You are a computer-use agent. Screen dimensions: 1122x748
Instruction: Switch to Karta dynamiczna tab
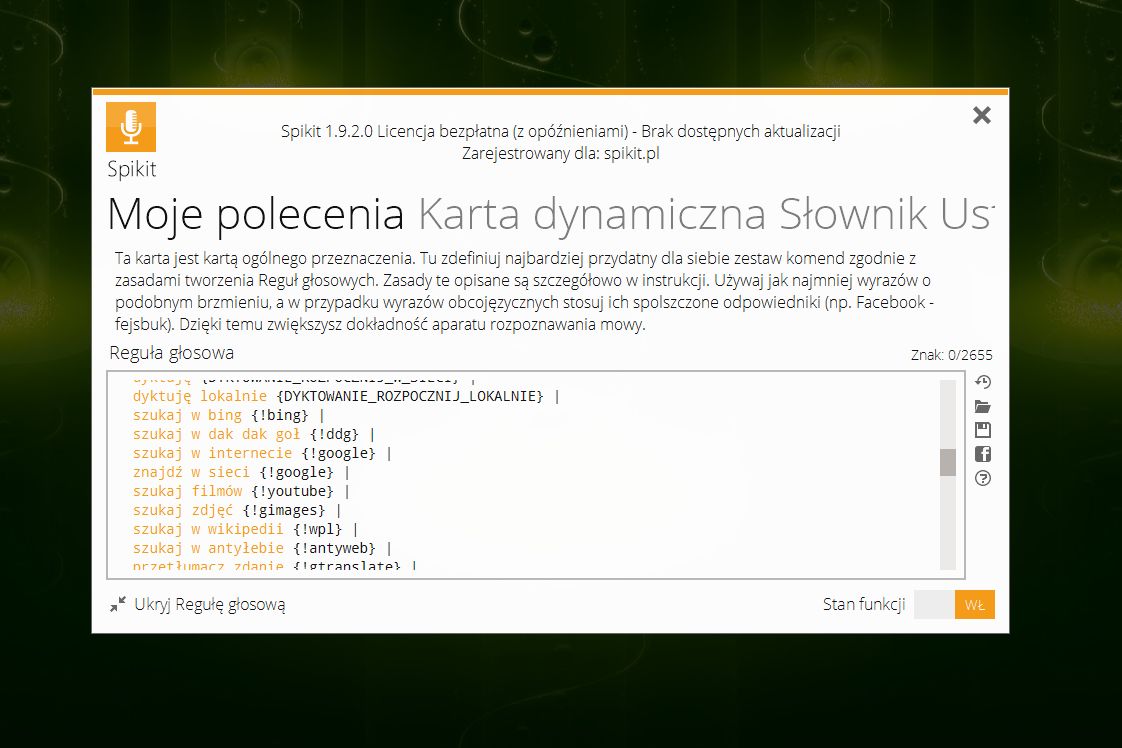pyautogui.click(x=592, y=214)
